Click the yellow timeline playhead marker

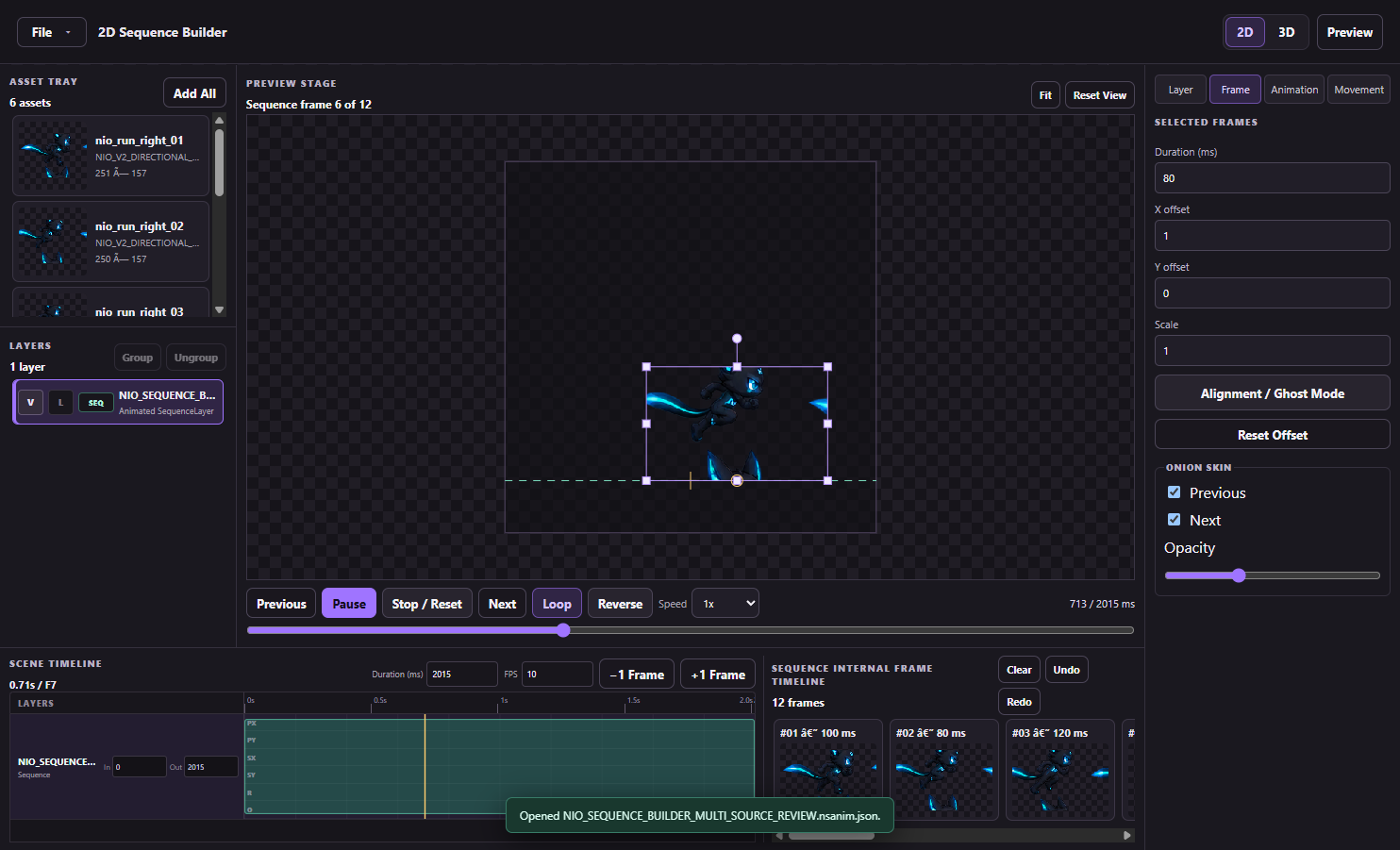click(x=425, y=766)
